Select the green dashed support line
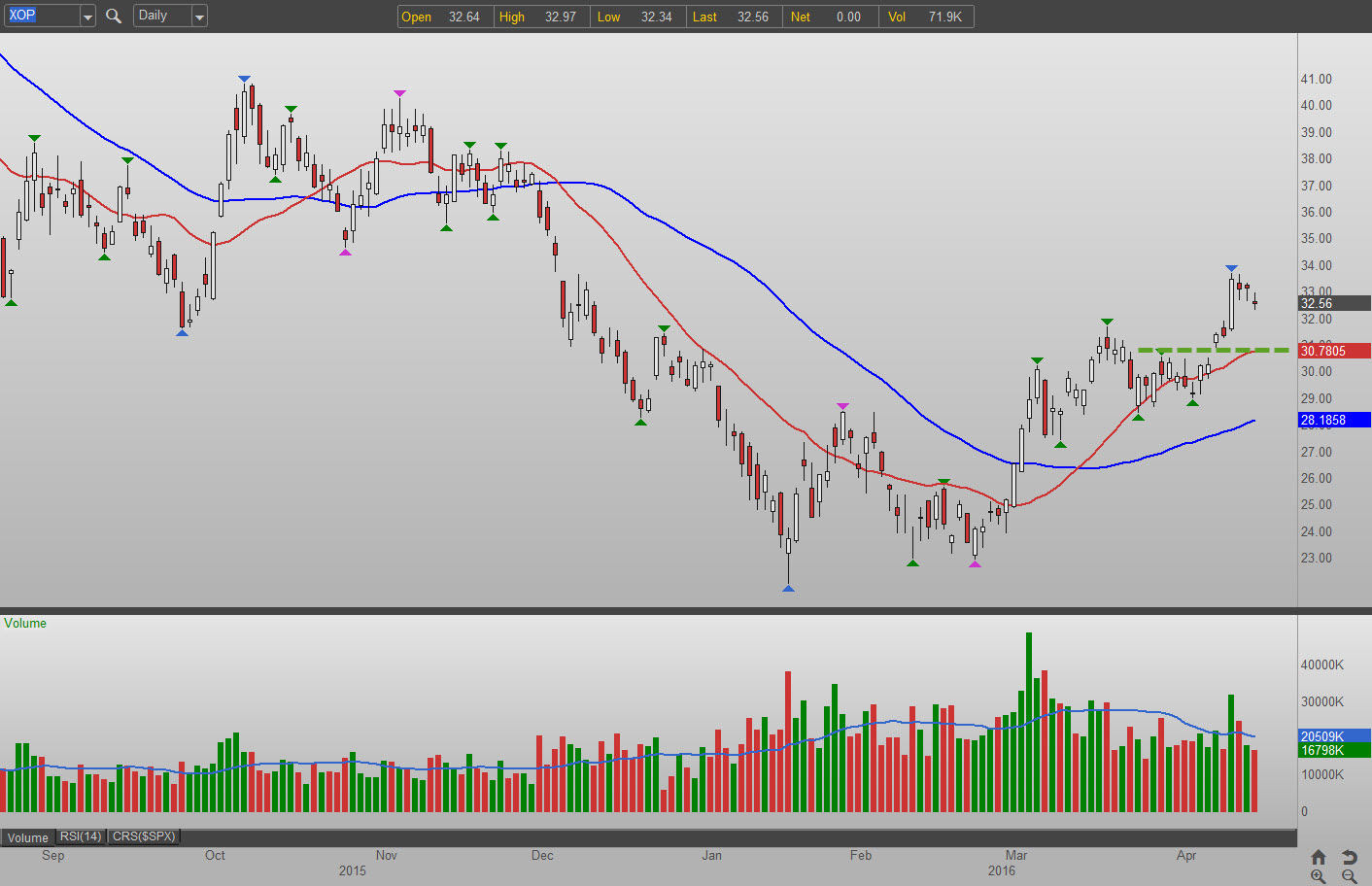The image size is (1372, 886). [x=1213, y=350]
